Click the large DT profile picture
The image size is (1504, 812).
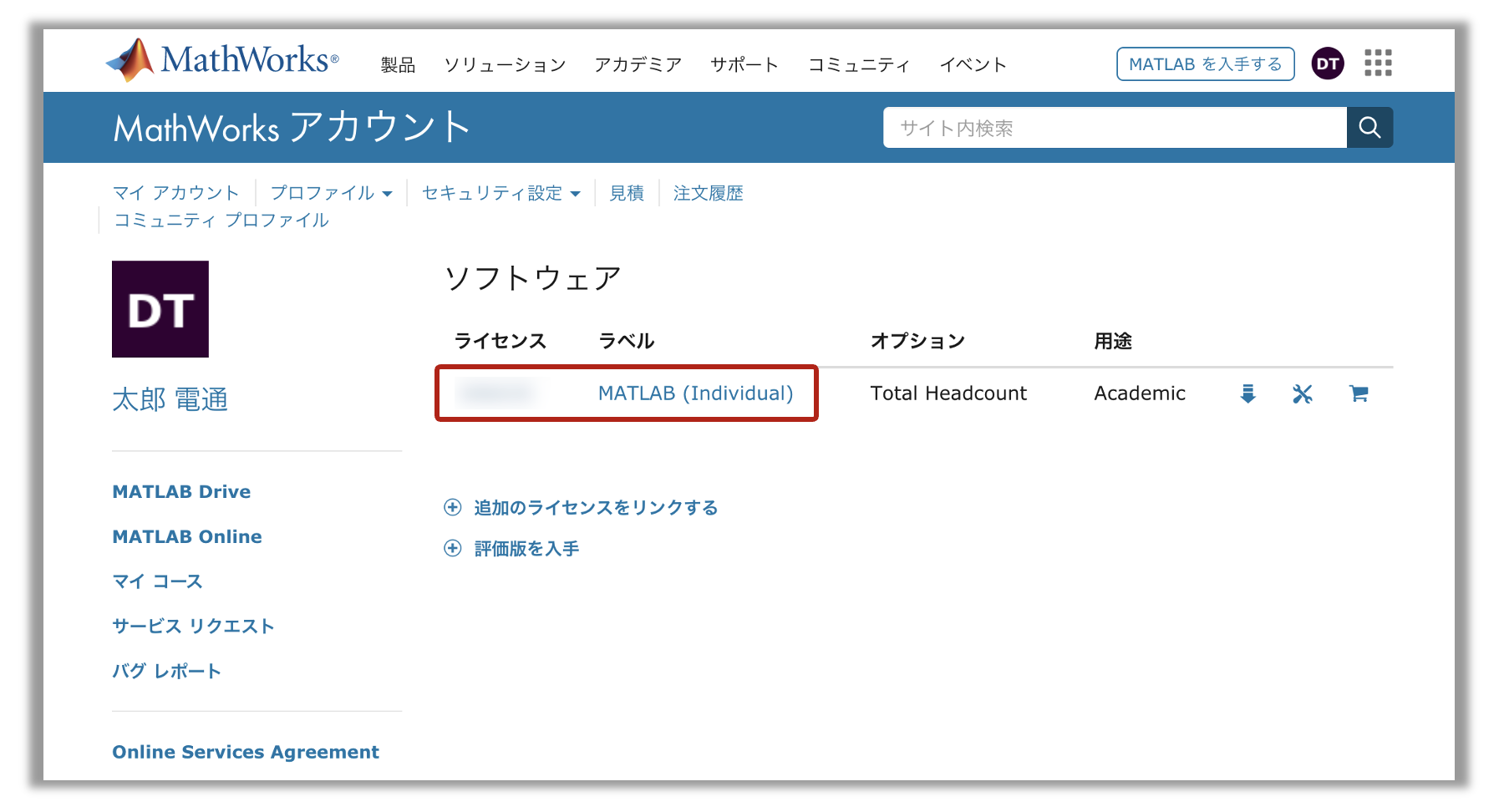160,309
